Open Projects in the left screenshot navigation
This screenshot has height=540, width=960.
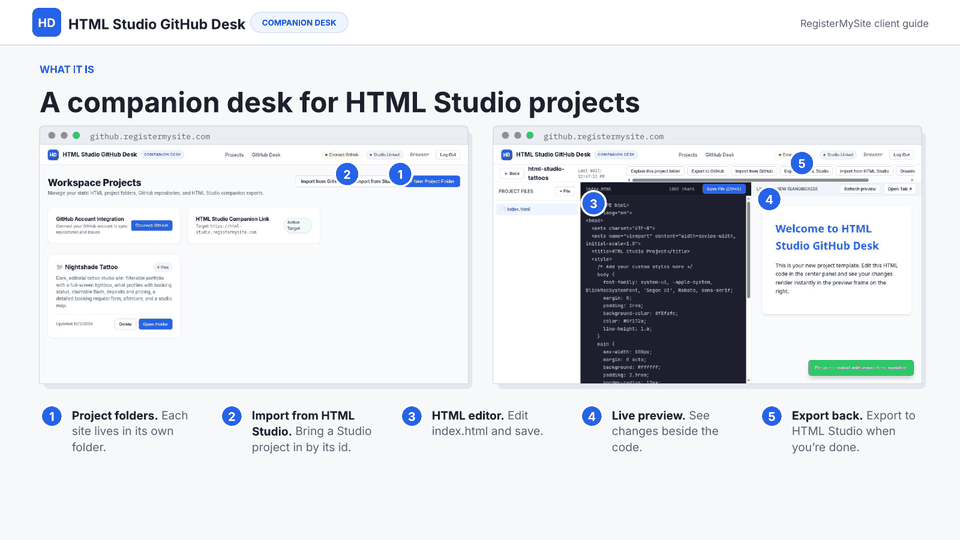pos(234,155)
